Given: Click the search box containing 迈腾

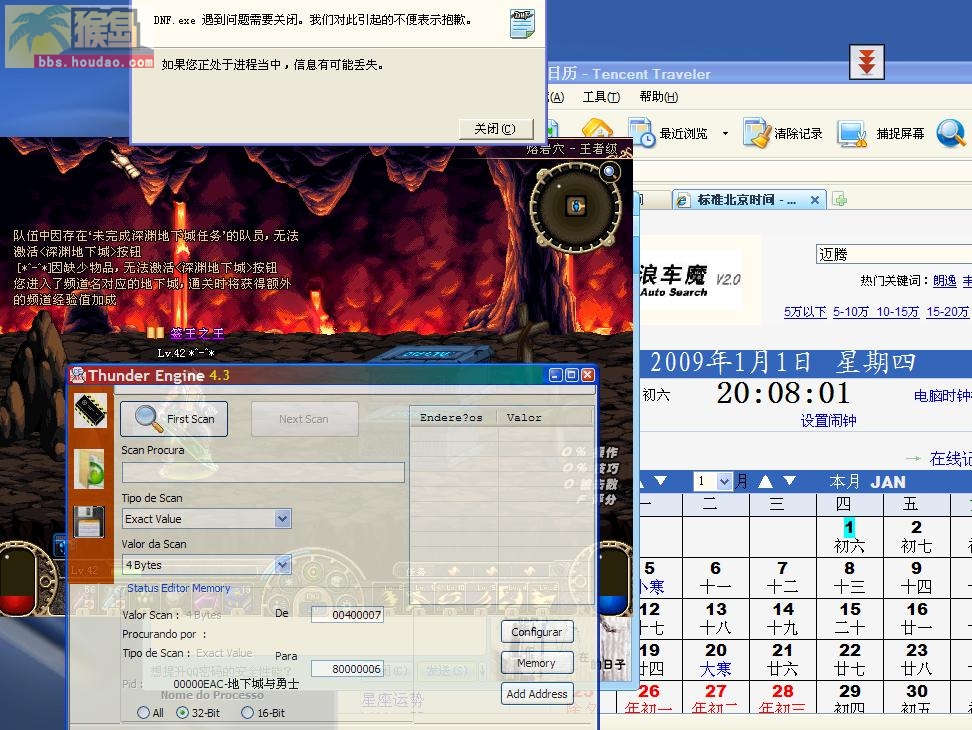Looking at the screenshot, I should 894,254.
